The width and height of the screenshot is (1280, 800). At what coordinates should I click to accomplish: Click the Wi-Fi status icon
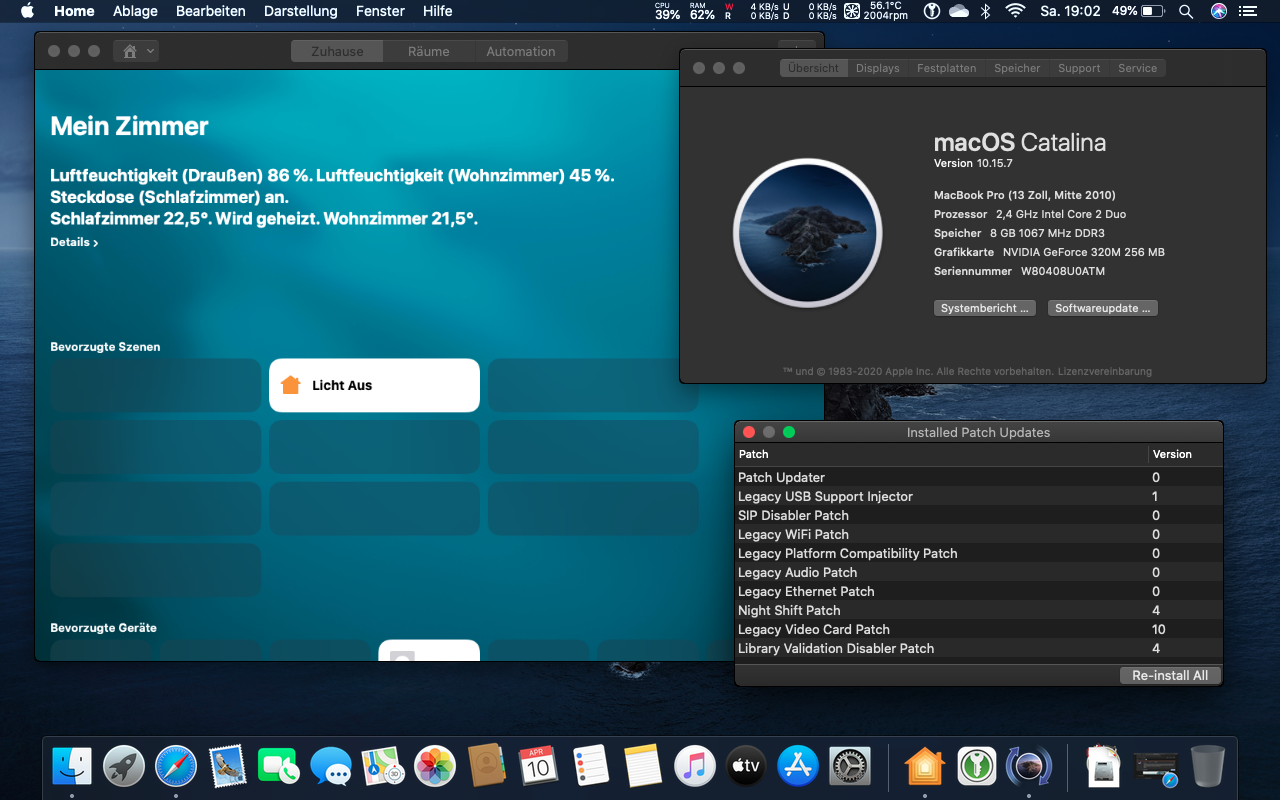pos(1015,11)
